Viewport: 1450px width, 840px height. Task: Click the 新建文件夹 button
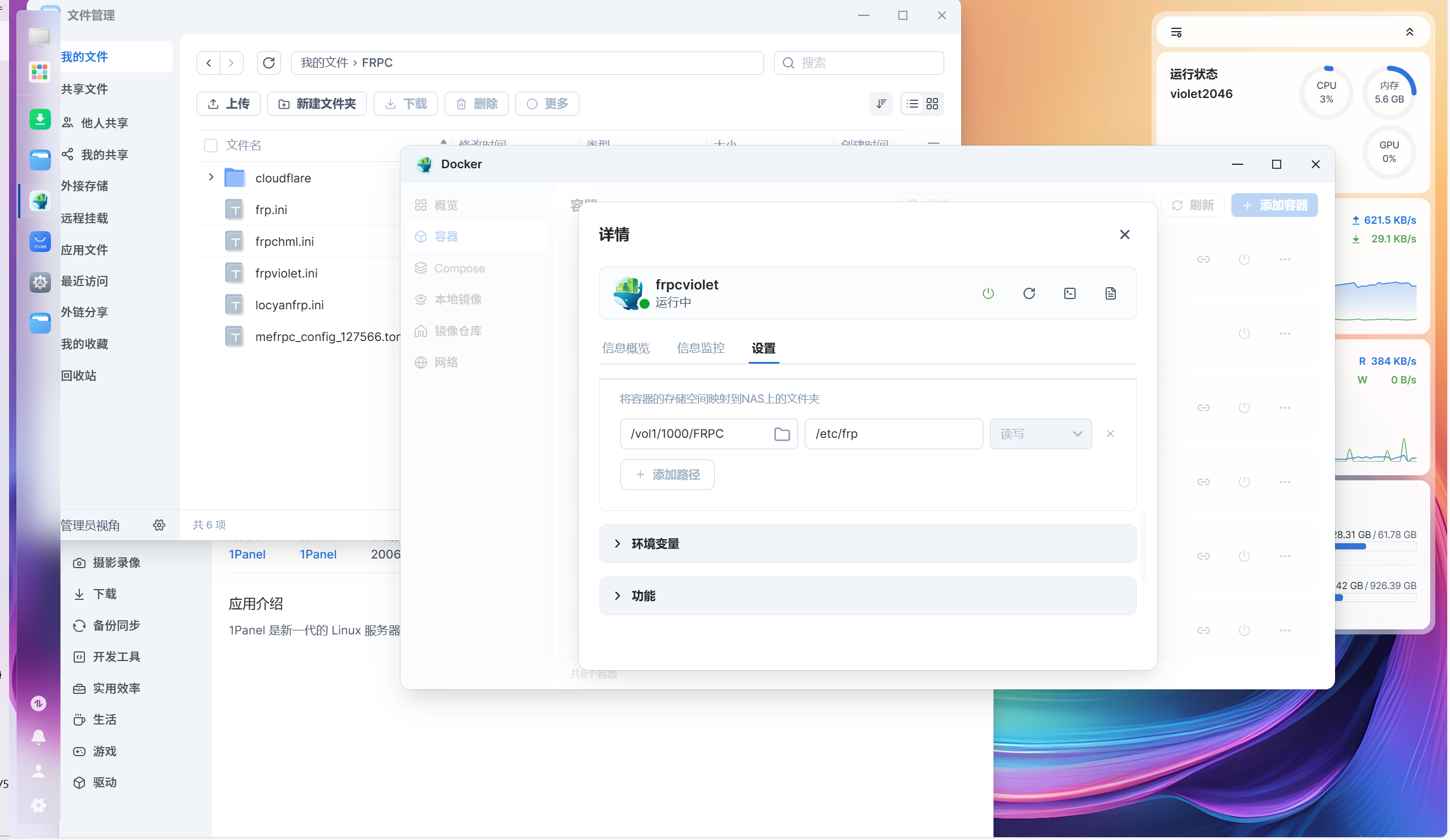click(x=317, y=104)
